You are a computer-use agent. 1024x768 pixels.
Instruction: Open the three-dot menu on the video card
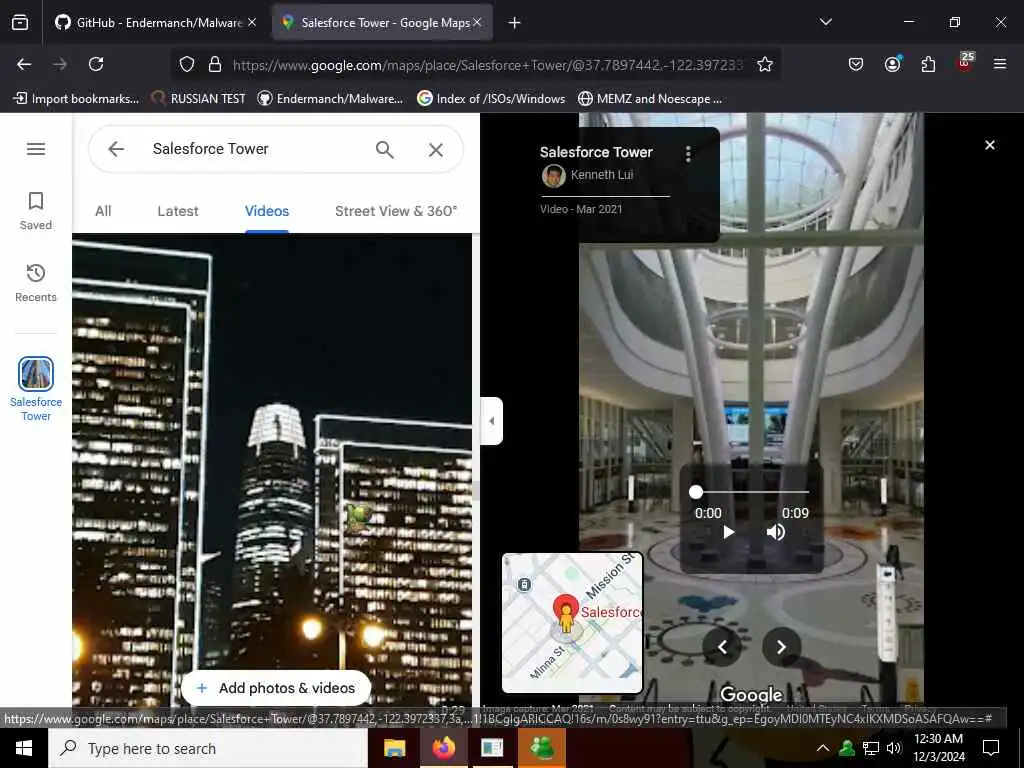click(x=688, y=153)
